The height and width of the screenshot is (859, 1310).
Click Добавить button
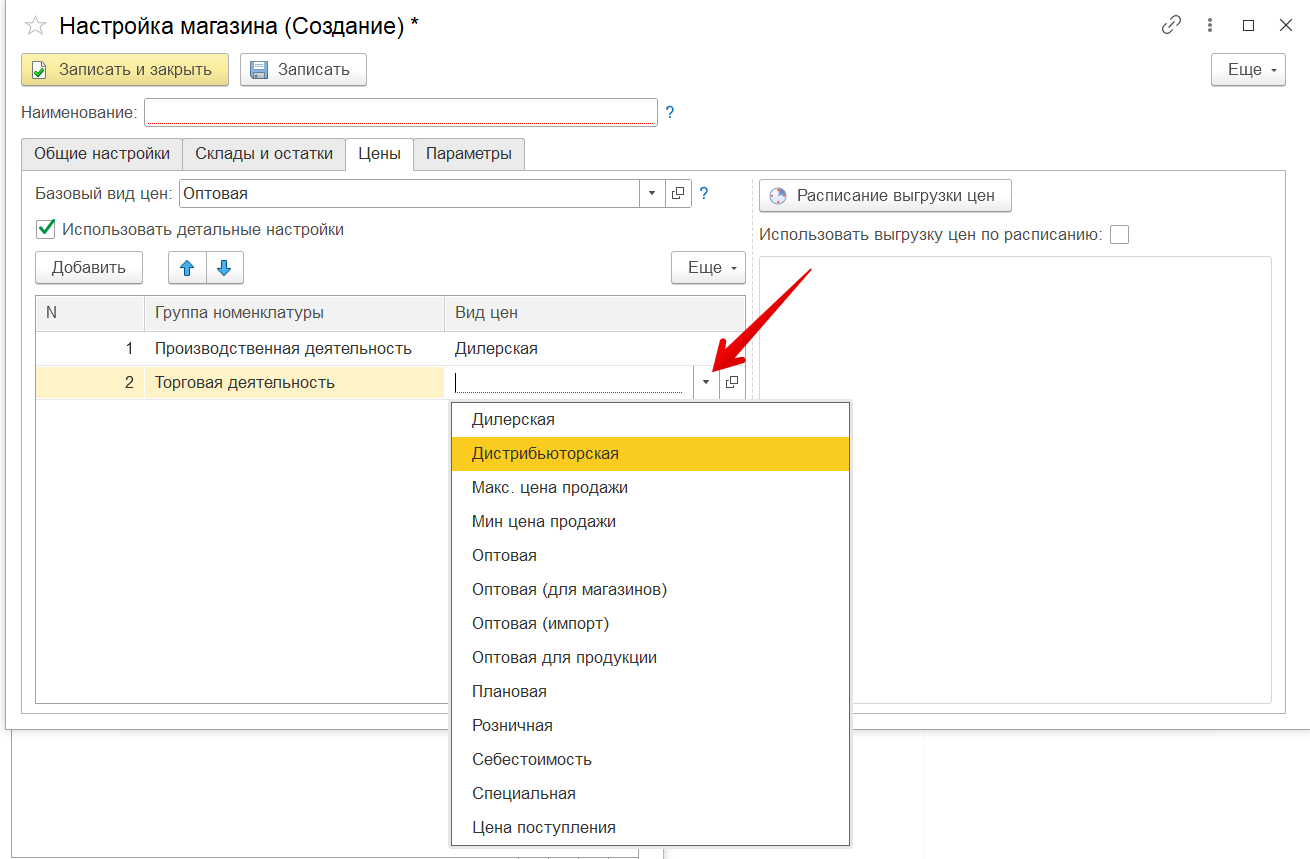89,268
